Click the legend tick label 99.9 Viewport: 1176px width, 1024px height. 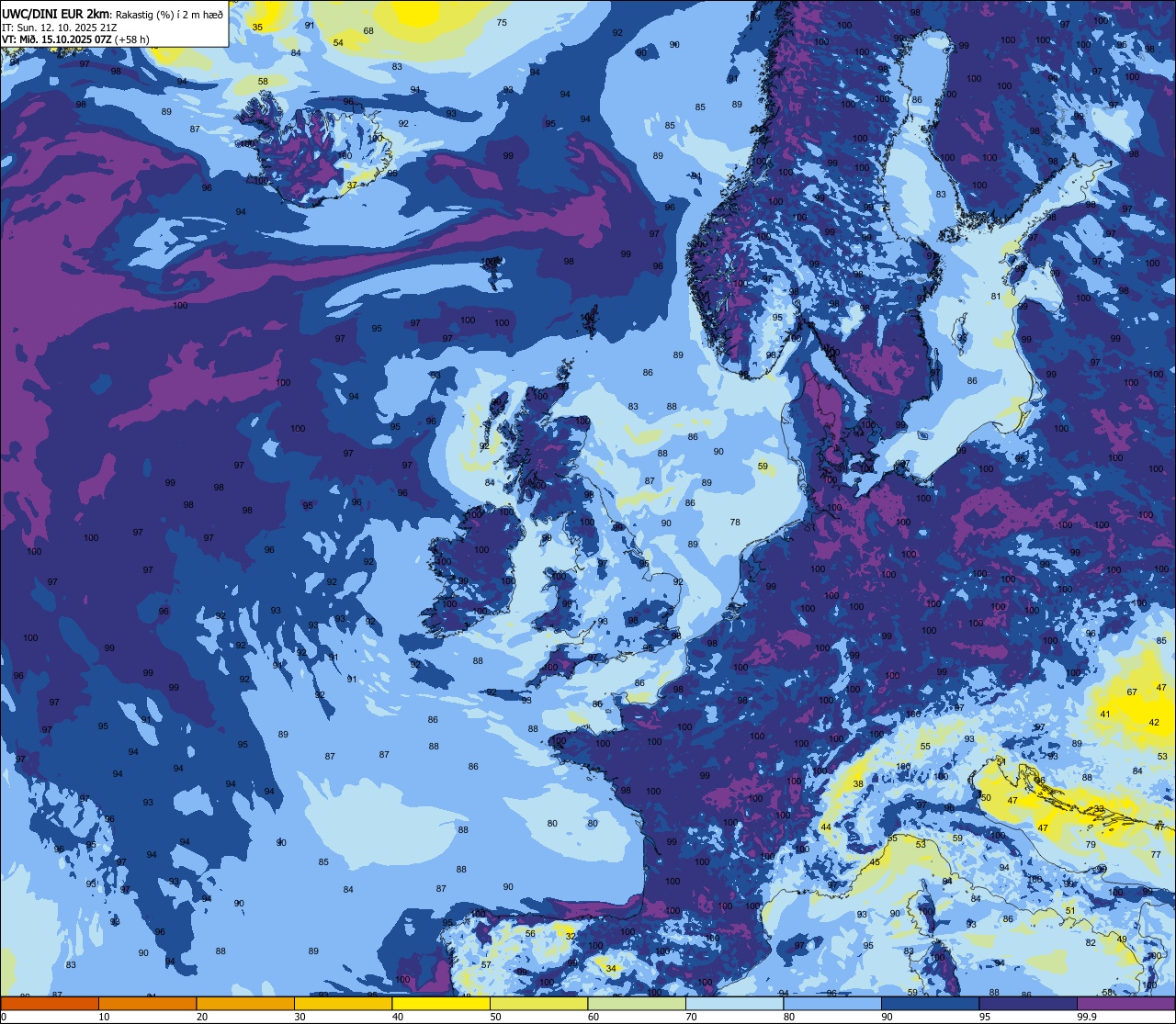tap(1087, 1017)
